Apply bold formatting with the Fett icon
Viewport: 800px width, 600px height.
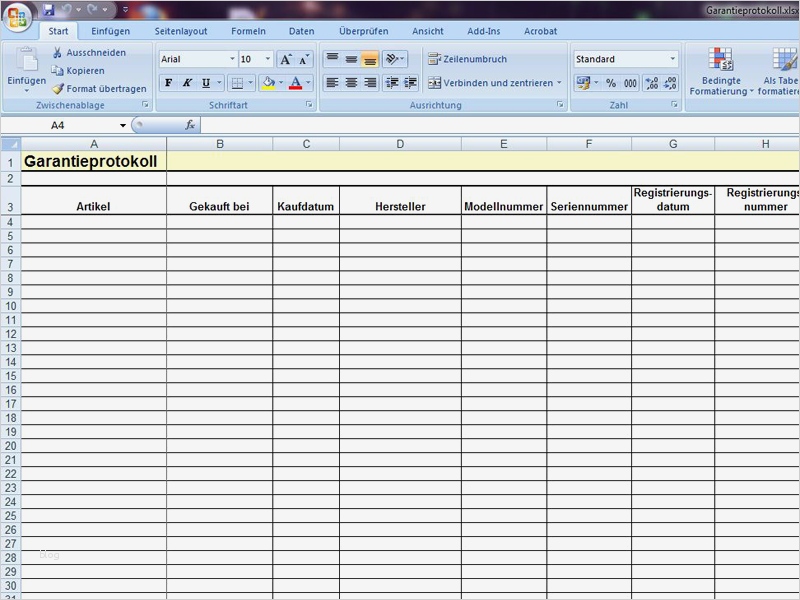click(x=168, y=81)
